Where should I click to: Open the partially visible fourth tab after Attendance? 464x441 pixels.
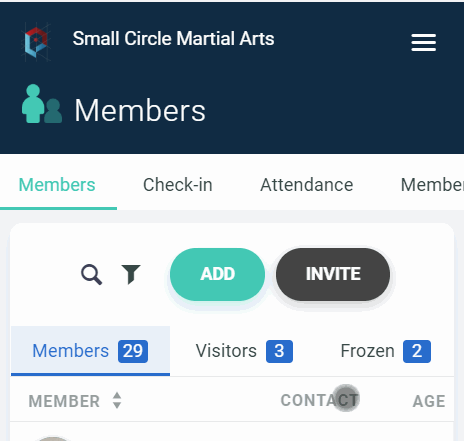(432, 185)
